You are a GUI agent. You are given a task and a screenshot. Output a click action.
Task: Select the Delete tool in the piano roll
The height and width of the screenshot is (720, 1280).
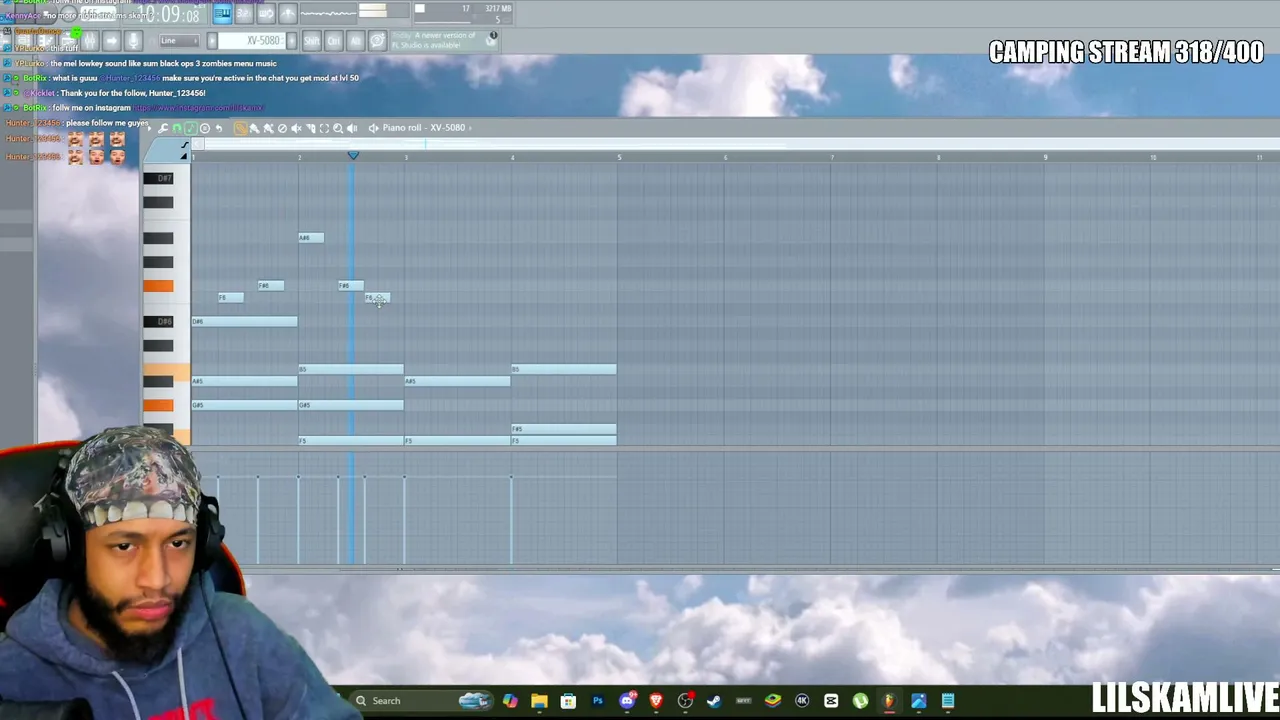pyautogui.click(x=282, y=128)
